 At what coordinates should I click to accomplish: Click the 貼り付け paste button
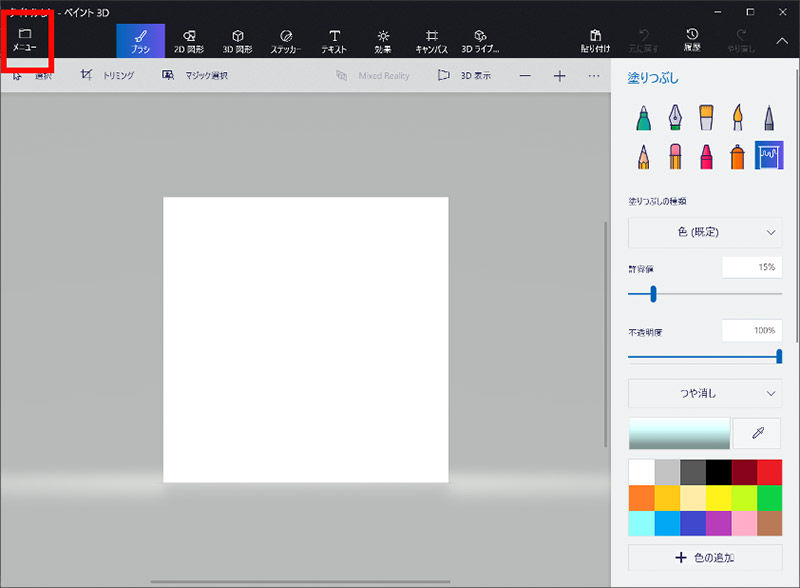(595, 40)
